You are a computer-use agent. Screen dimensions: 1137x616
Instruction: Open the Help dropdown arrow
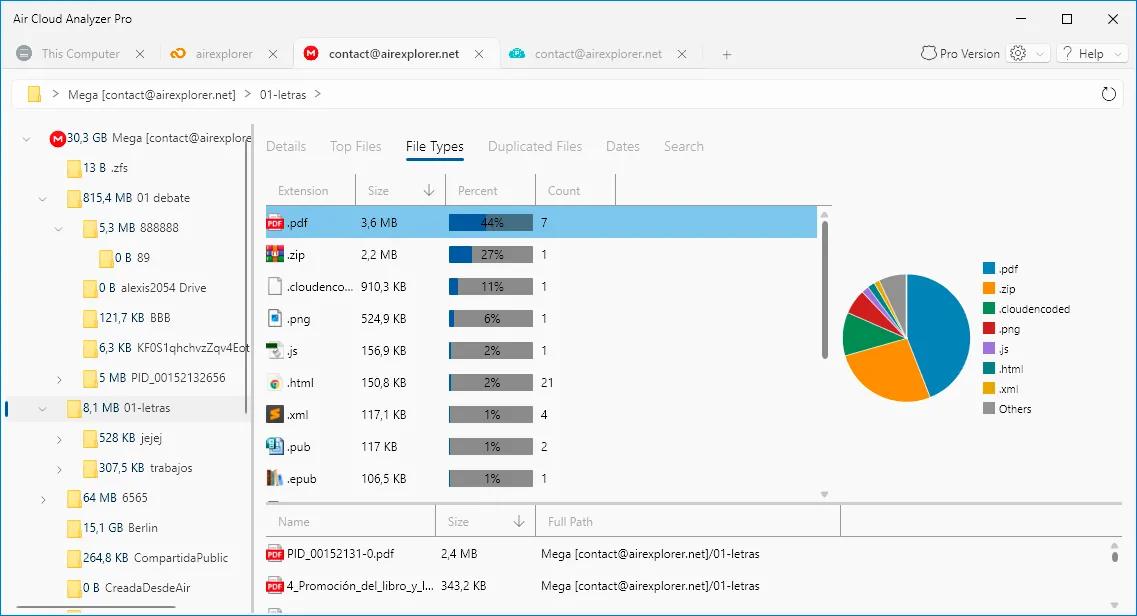pyautogui.click(x=1117, y=54)
